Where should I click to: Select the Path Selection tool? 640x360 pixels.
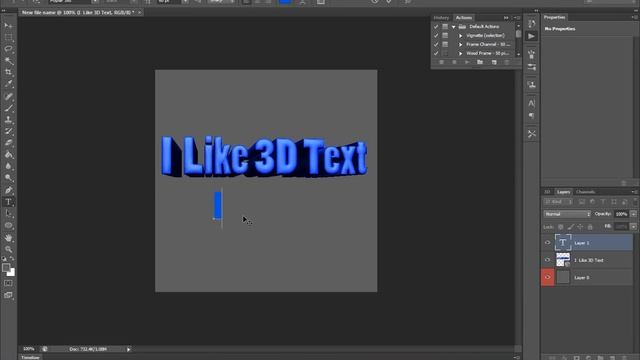[x=8, y=213]
